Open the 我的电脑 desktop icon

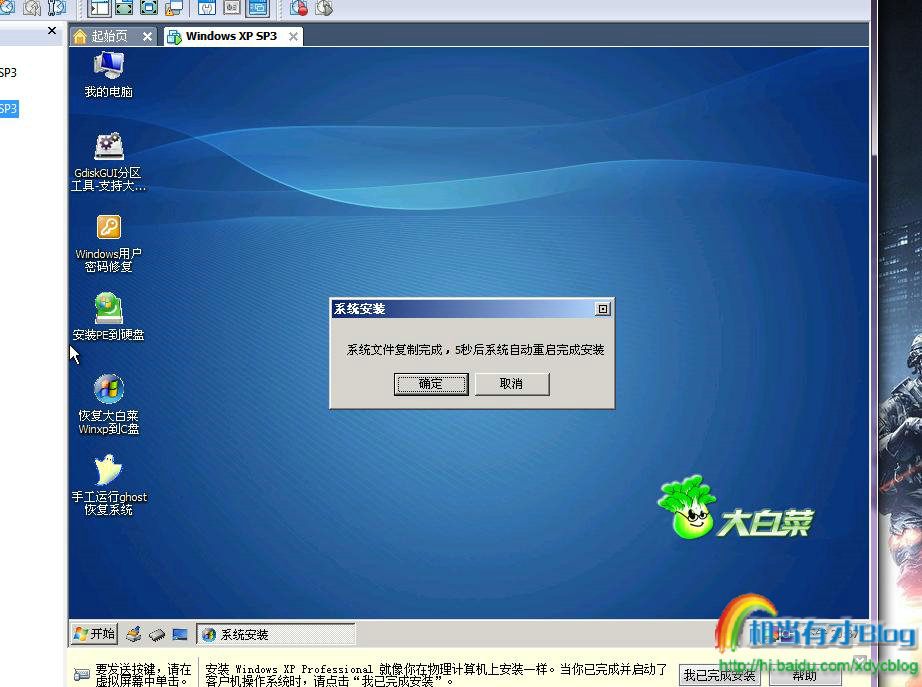point(109,74)
